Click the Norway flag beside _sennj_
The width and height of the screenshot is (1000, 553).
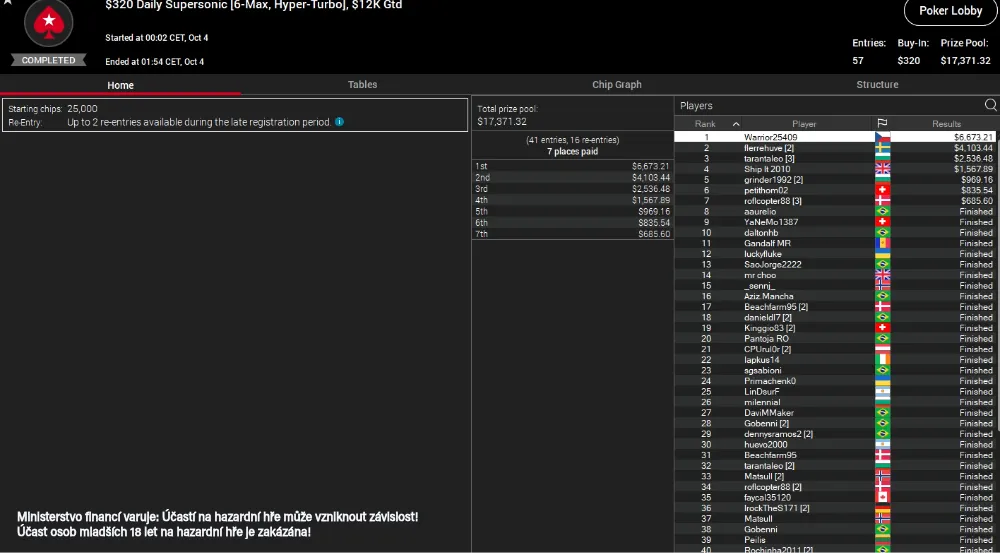click(883, 286)
